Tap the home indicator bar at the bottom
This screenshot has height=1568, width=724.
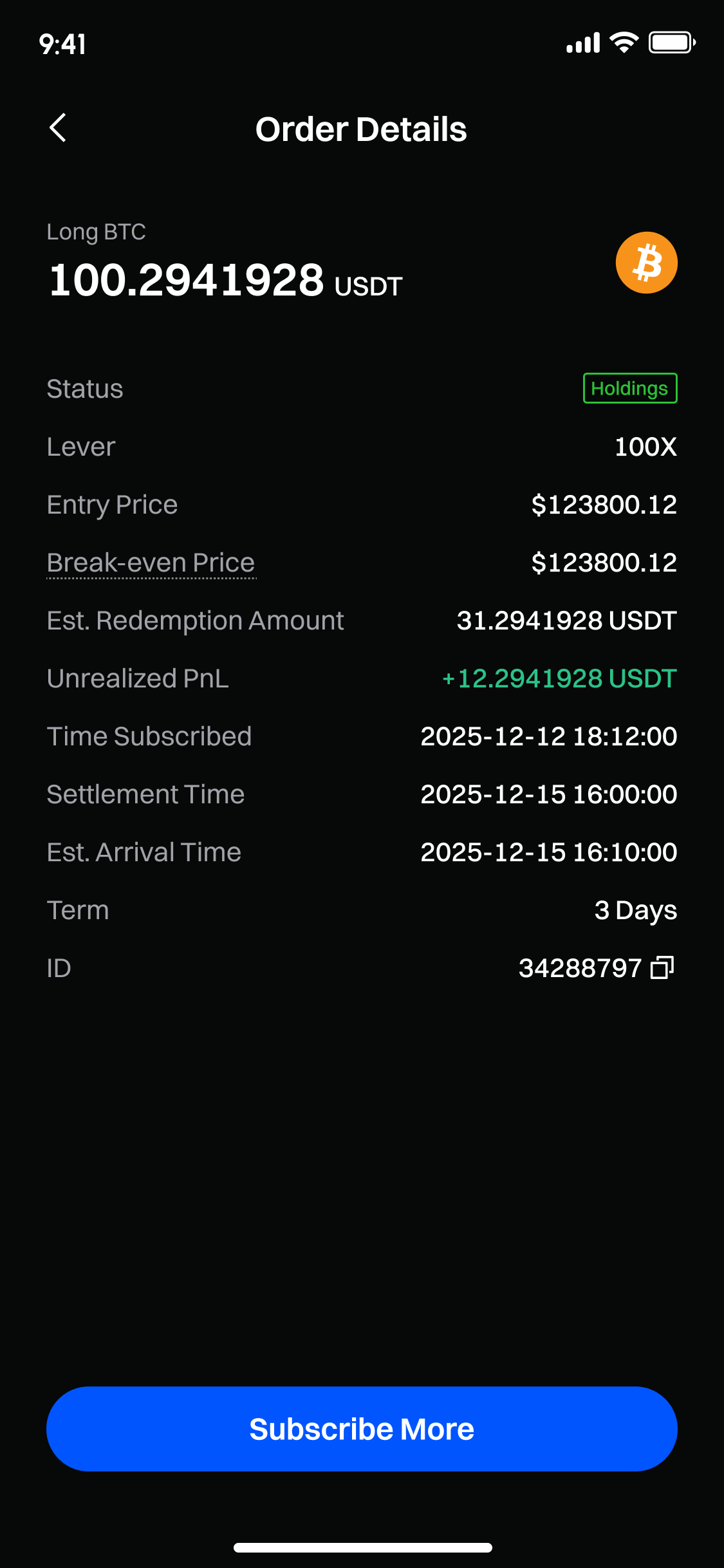tap(362, 1547)
